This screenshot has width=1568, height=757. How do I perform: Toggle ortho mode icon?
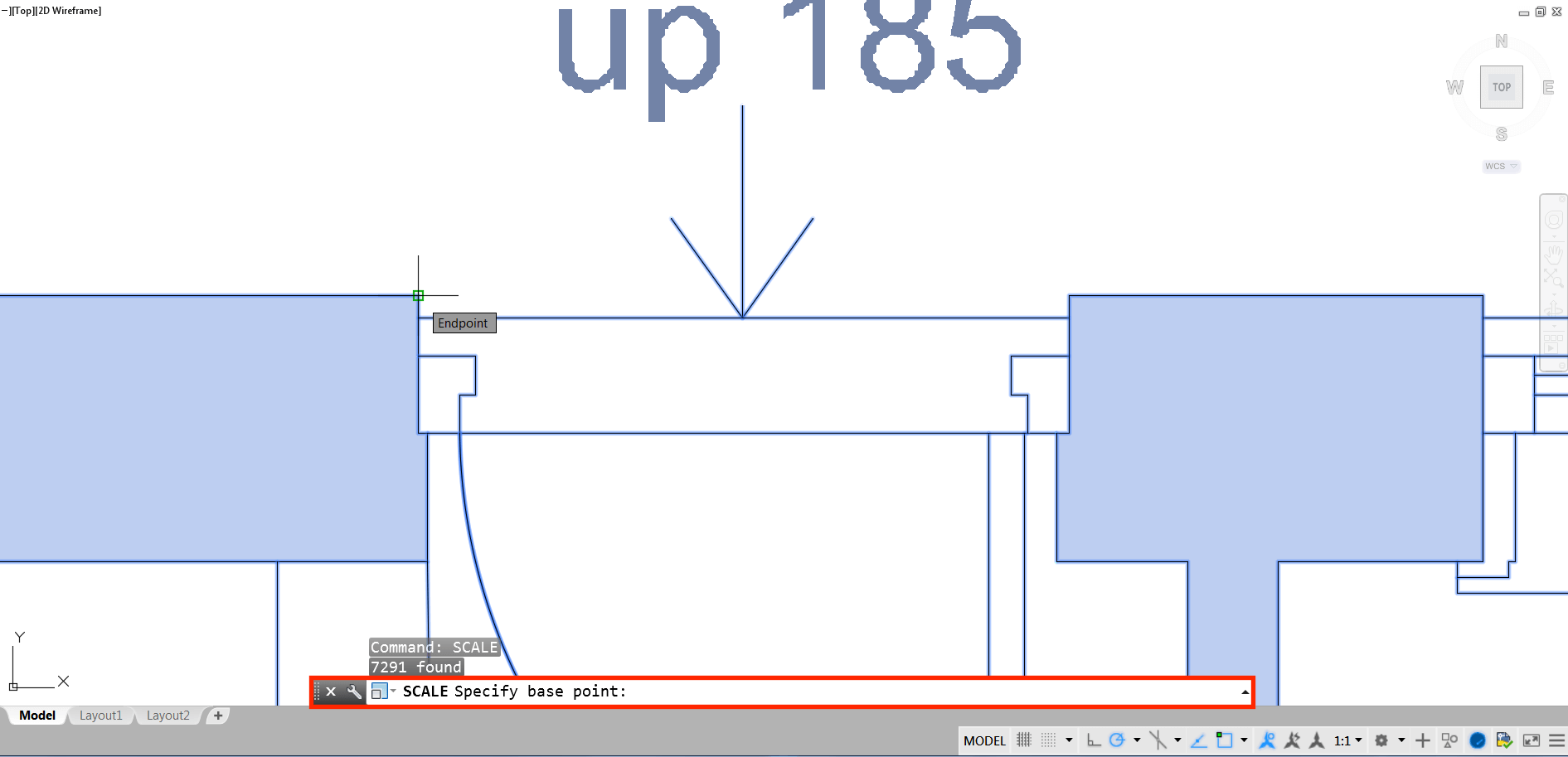pyautogui.click(x=1094, y=740)
